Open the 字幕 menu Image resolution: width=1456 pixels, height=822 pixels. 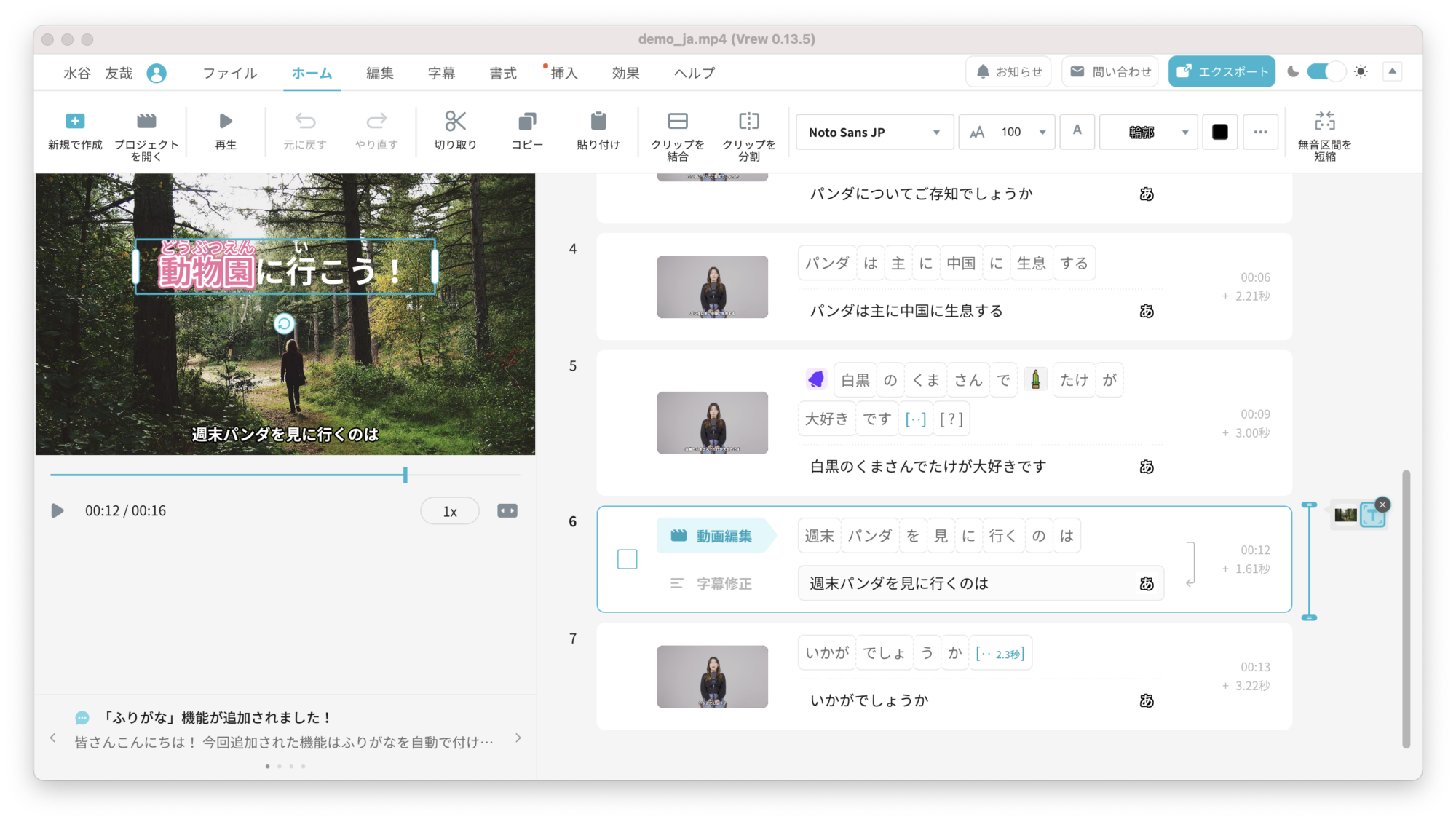441,73
